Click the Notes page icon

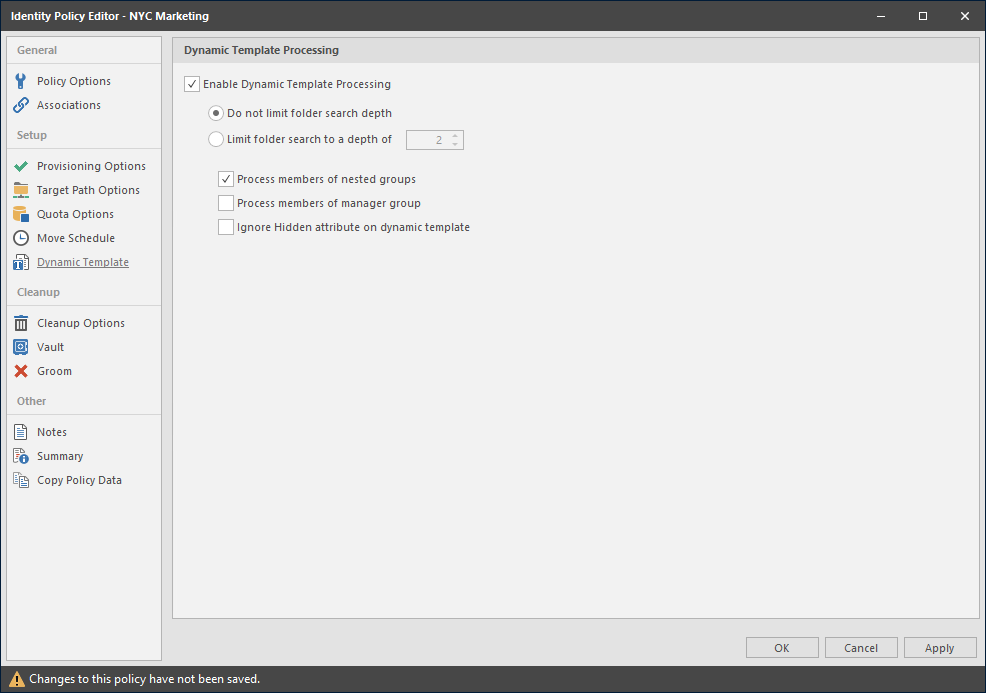[x=21, y=432]
